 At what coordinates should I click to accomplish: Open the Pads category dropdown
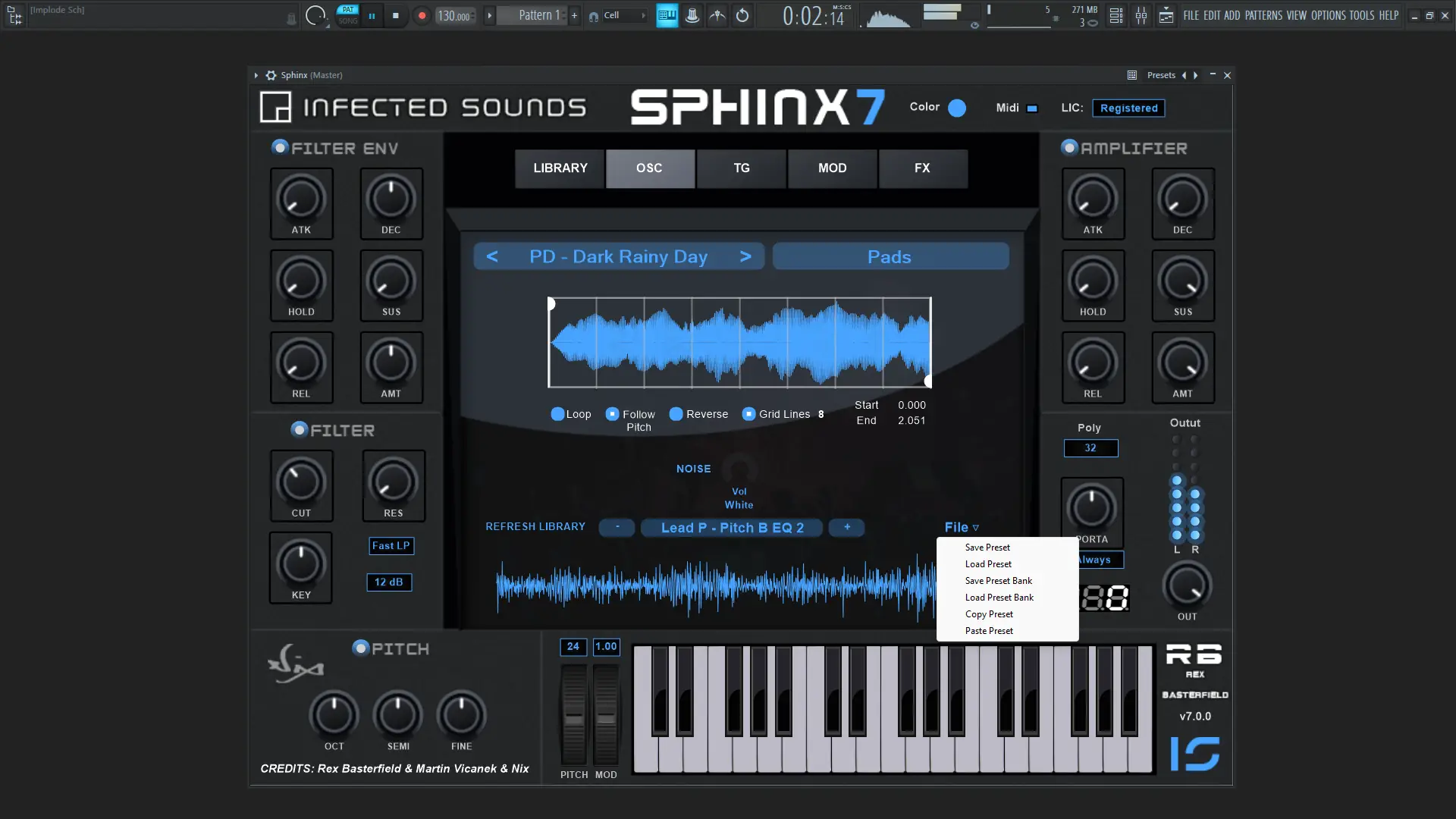[890, 256]
